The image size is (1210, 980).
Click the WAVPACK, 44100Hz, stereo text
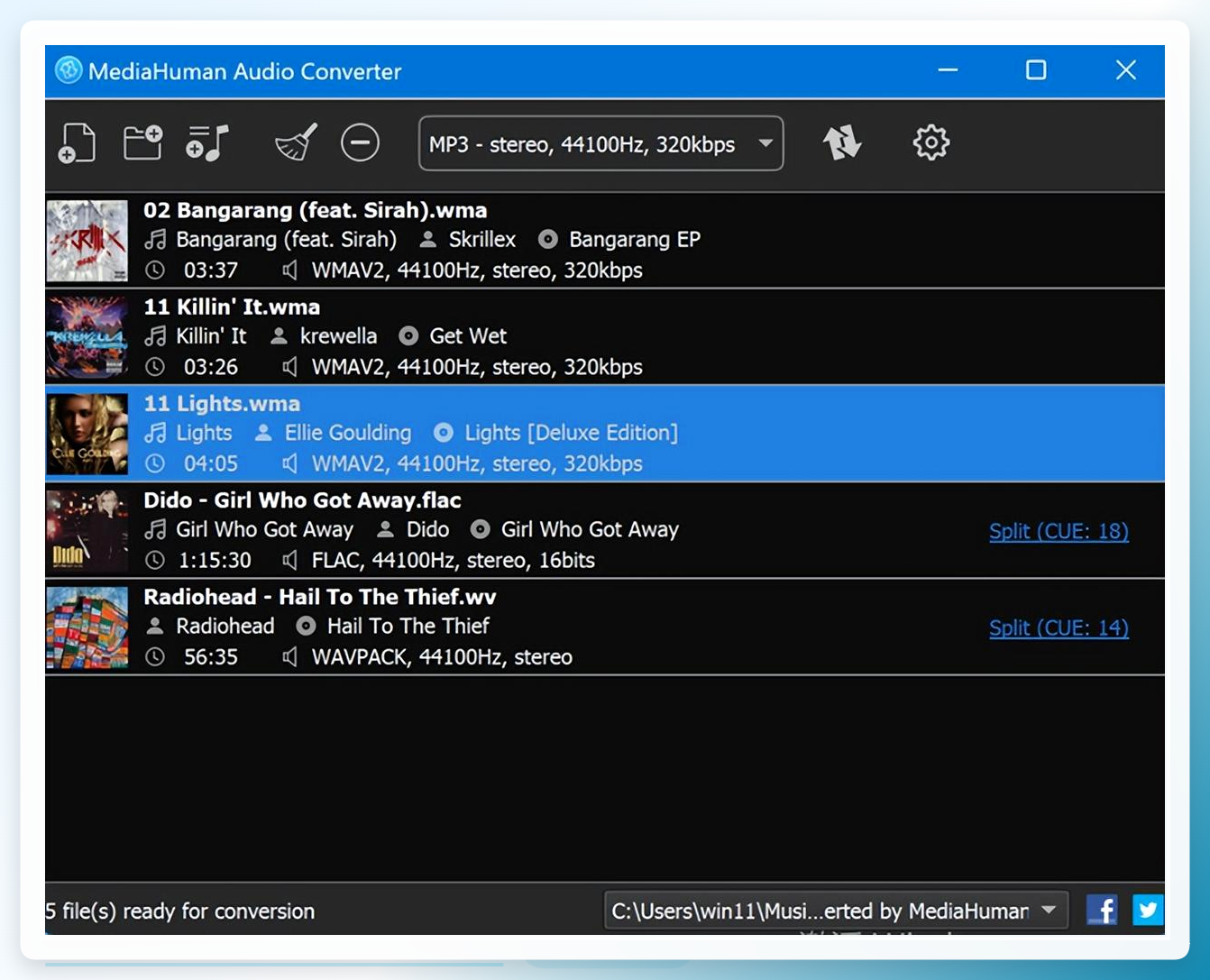pos(442,657)
